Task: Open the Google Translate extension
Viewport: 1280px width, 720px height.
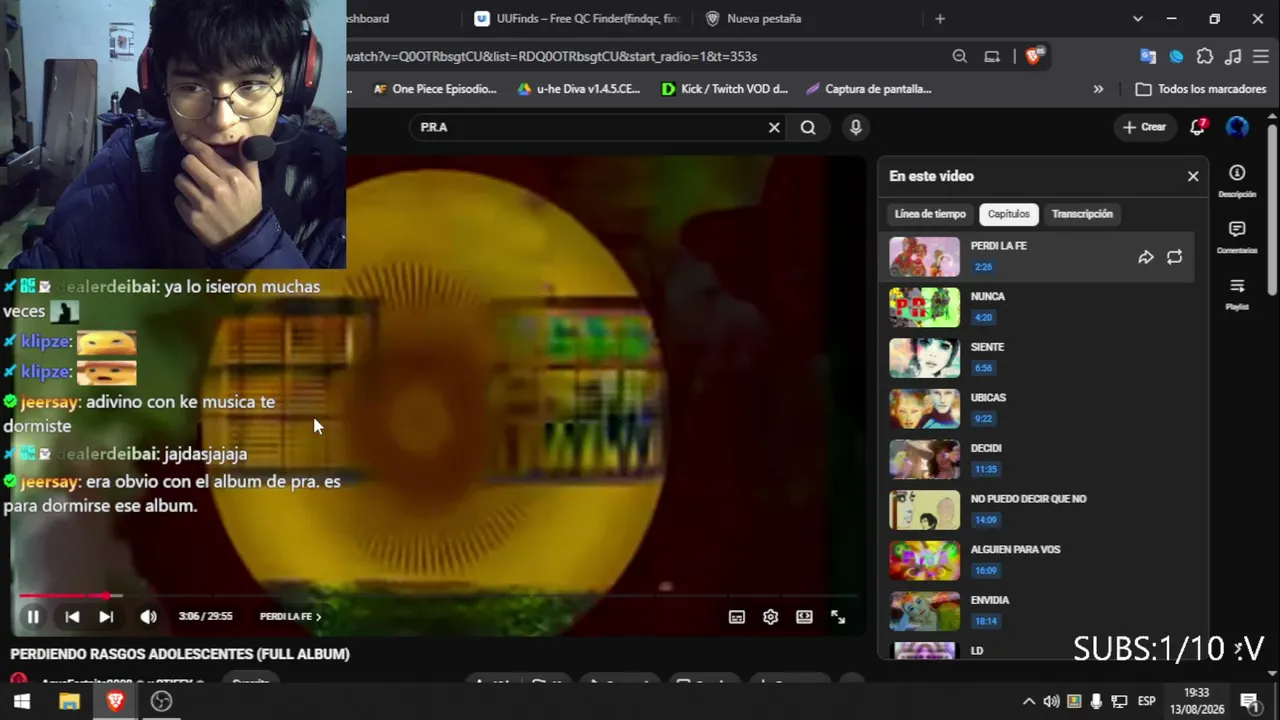Action: 1148,56
